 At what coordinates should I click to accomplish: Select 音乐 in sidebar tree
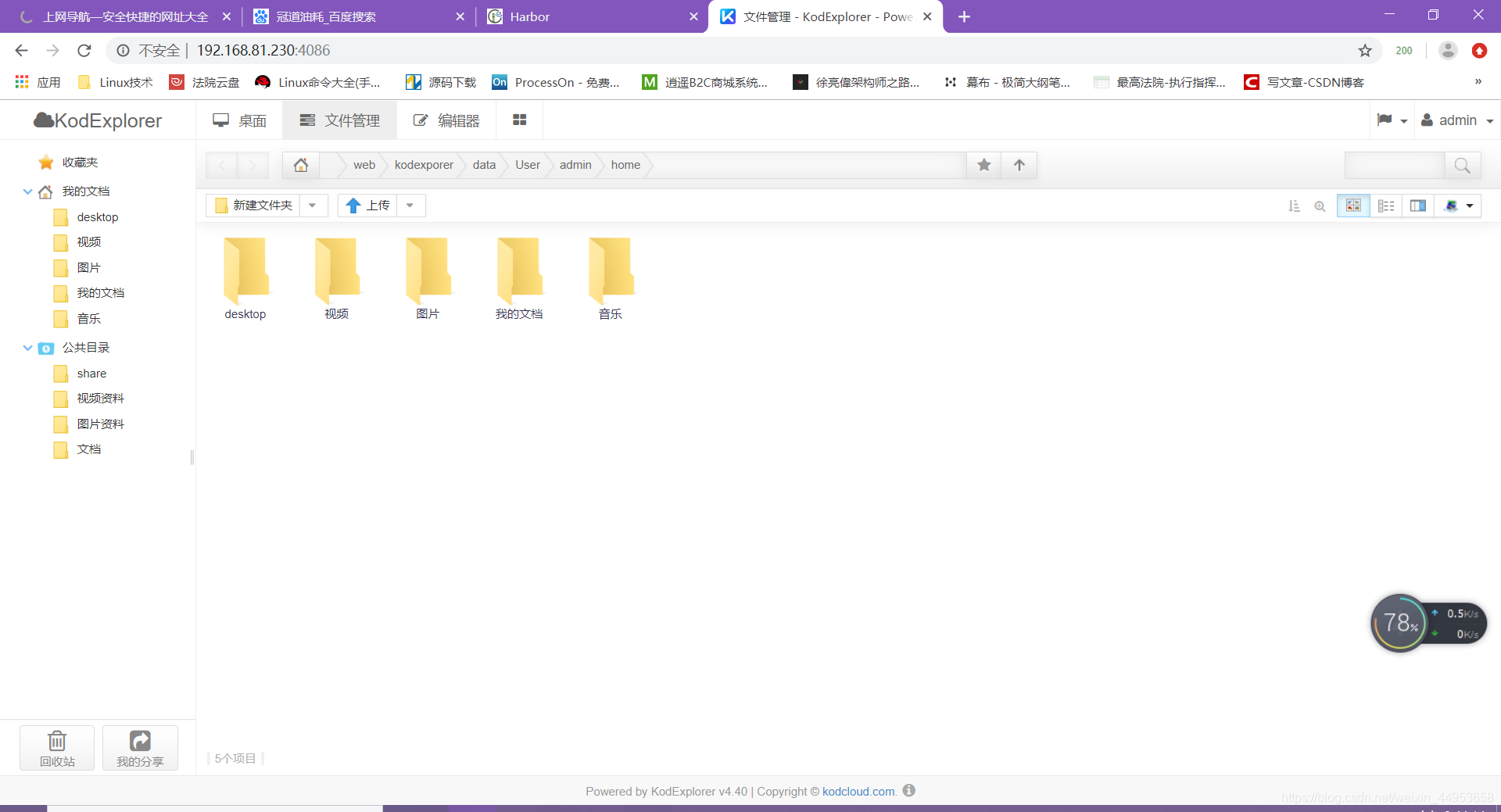[x=77, y=319]
